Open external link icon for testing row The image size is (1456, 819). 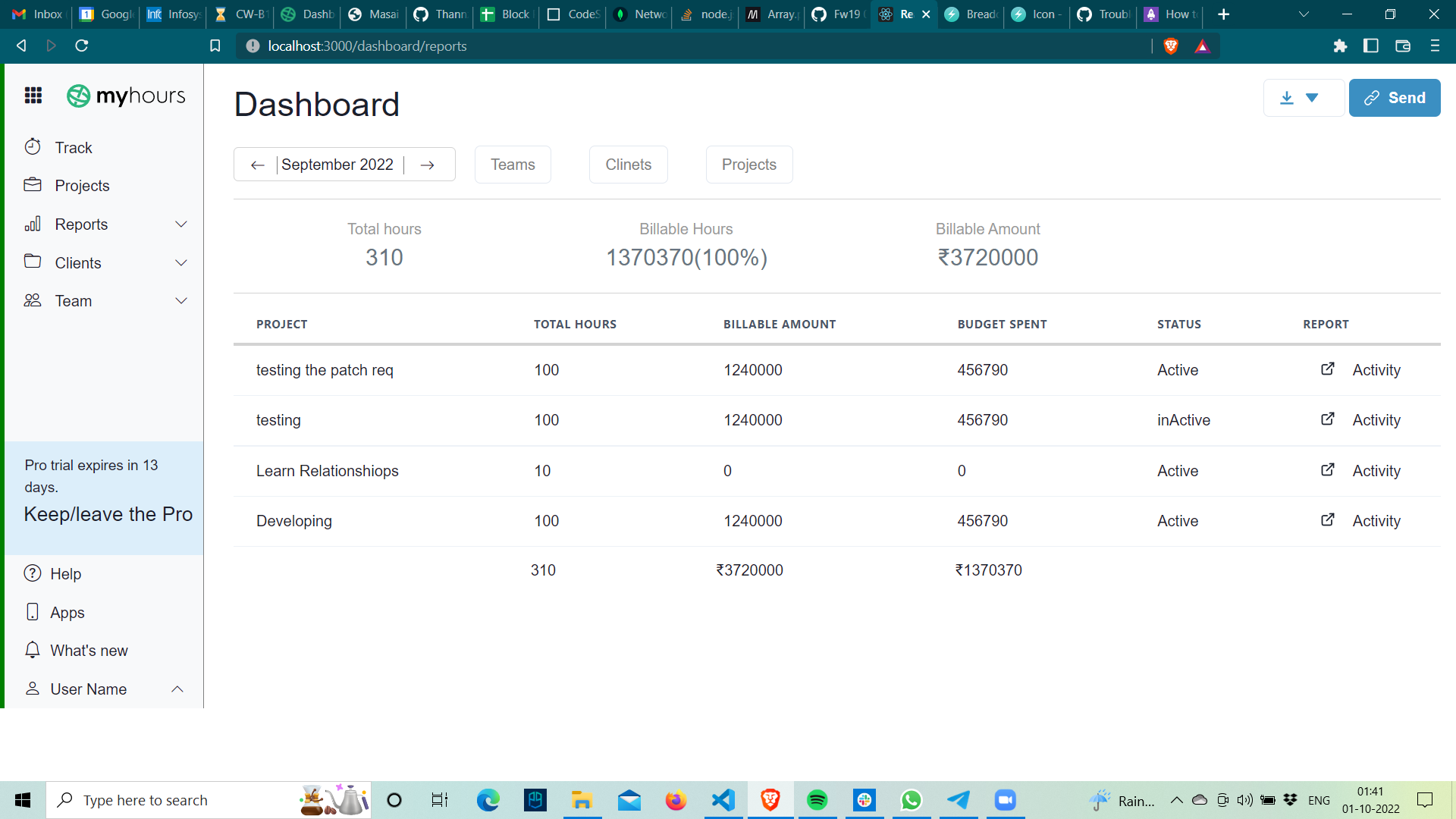click(x=1328, y=419)
